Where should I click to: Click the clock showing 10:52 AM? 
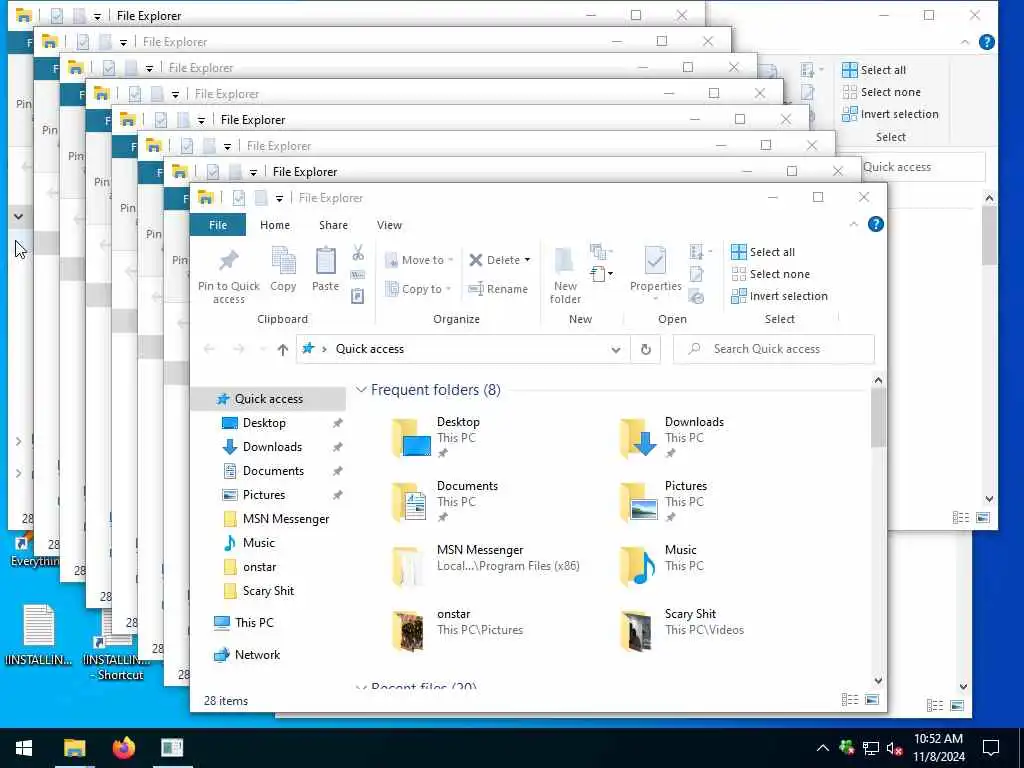tap(938, 739)
